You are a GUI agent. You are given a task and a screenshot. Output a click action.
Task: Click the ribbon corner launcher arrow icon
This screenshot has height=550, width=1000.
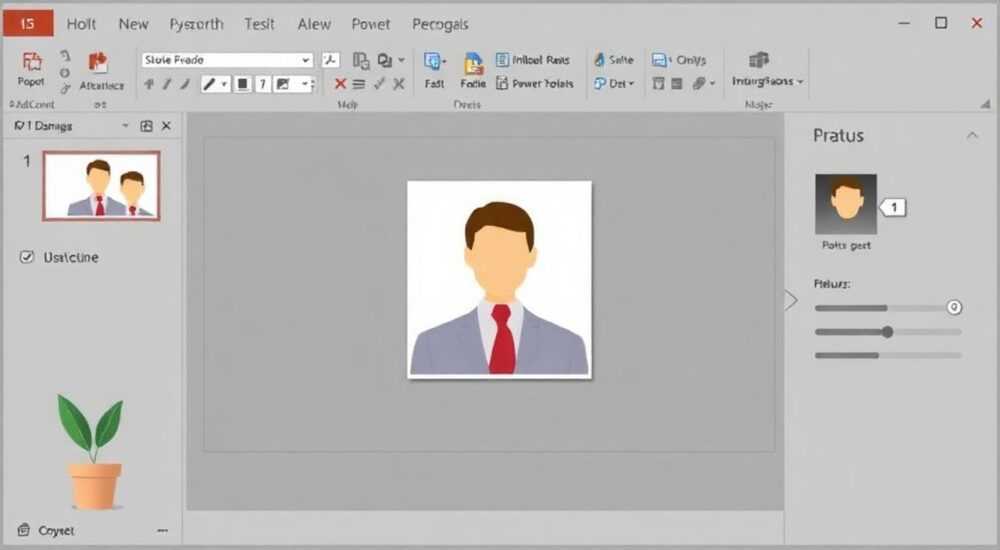(x=986, y=103)
